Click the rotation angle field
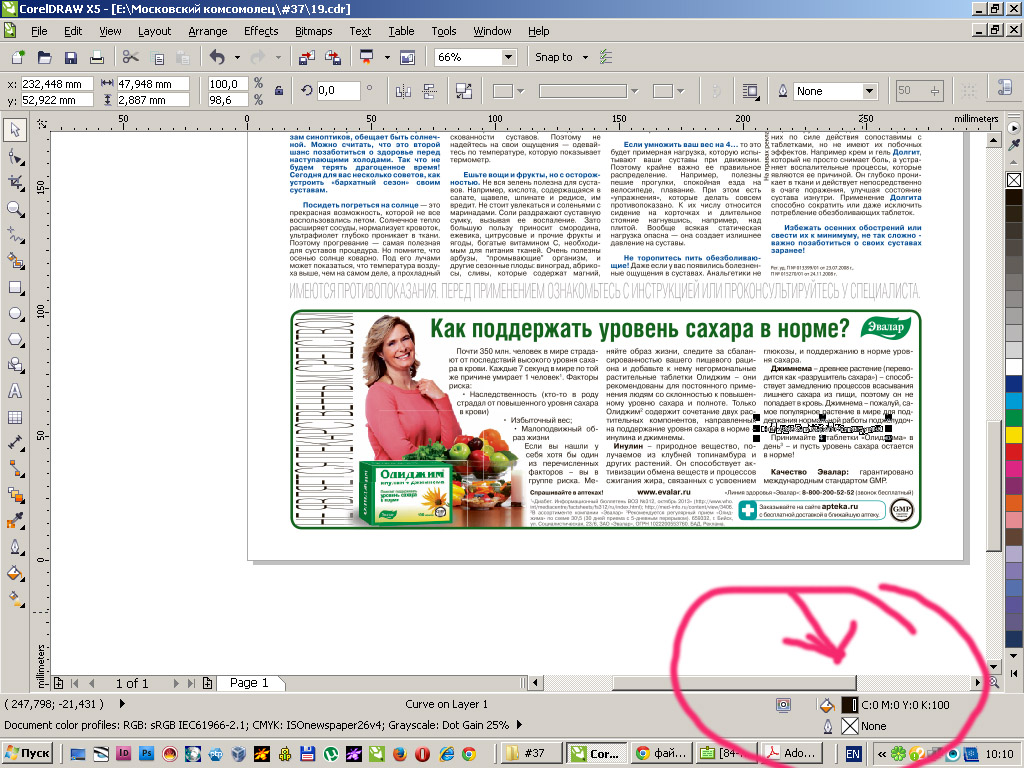 pos(338,91)
